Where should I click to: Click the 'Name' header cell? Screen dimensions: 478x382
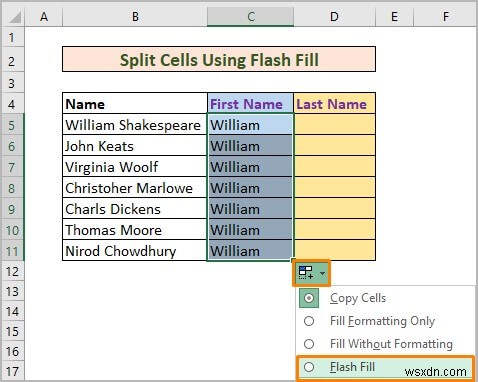tap(135, 104)
